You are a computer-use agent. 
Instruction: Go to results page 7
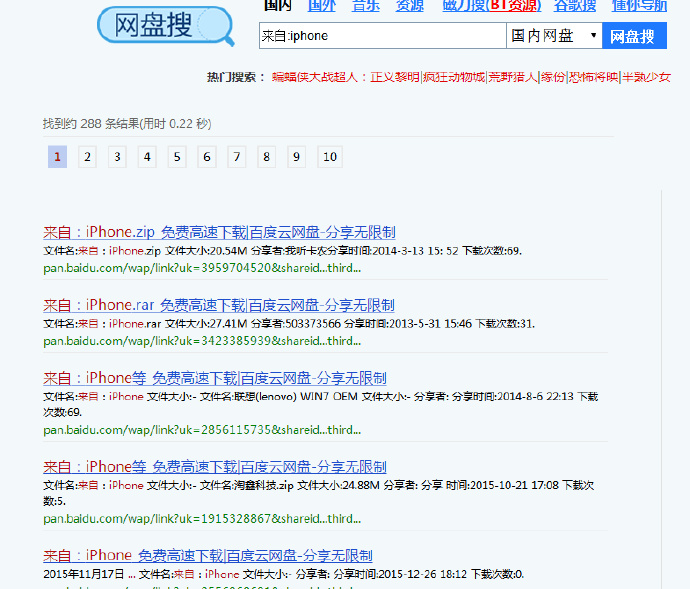point(237,157)
